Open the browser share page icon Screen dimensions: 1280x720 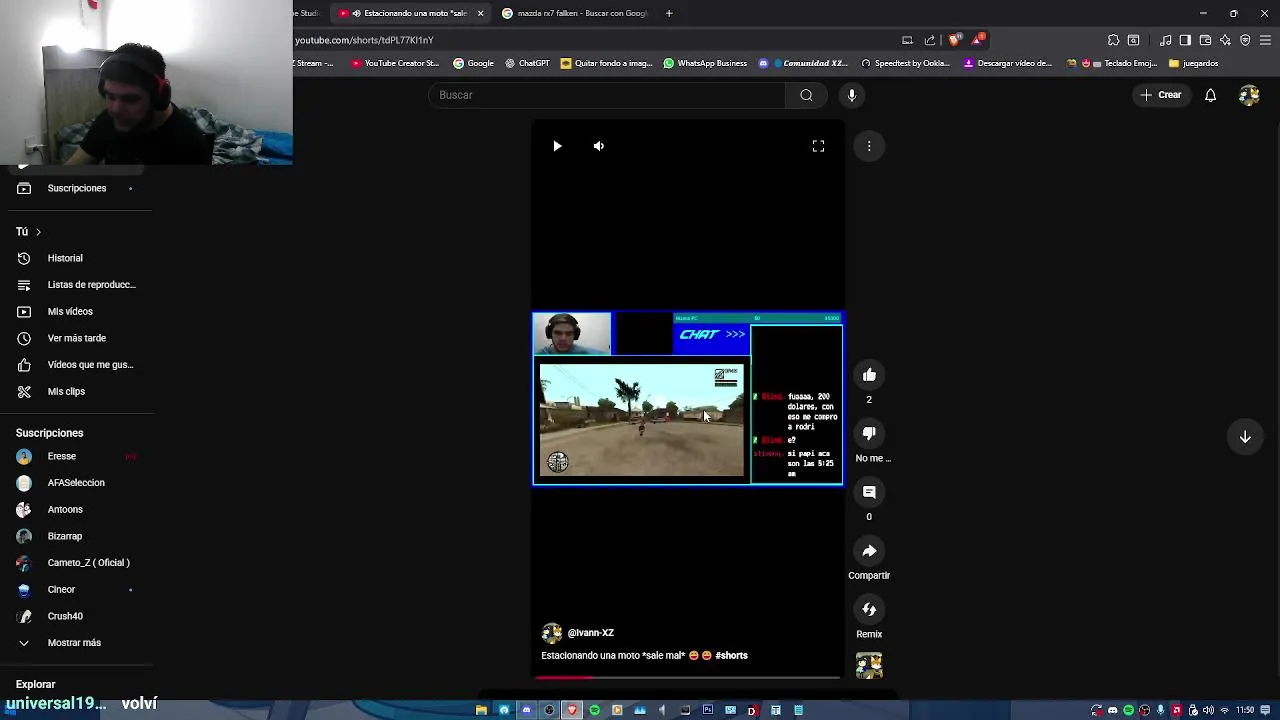point(930,40)
